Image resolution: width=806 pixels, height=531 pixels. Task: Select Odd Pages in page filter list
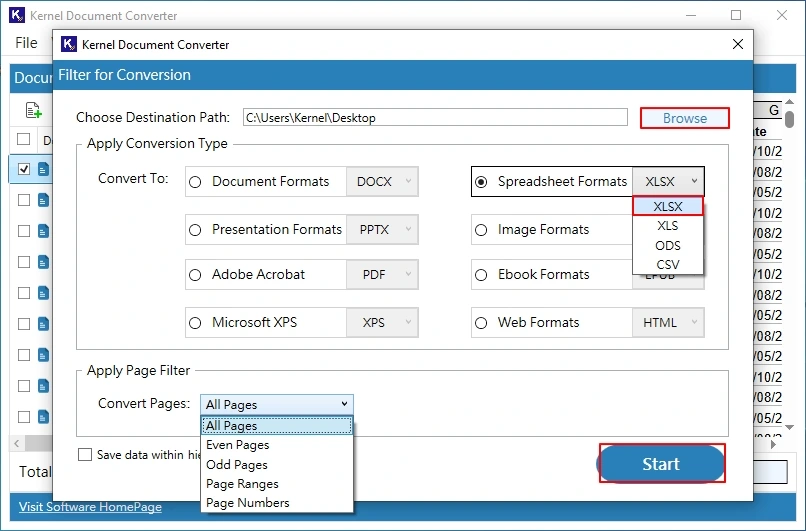point(277,465)
